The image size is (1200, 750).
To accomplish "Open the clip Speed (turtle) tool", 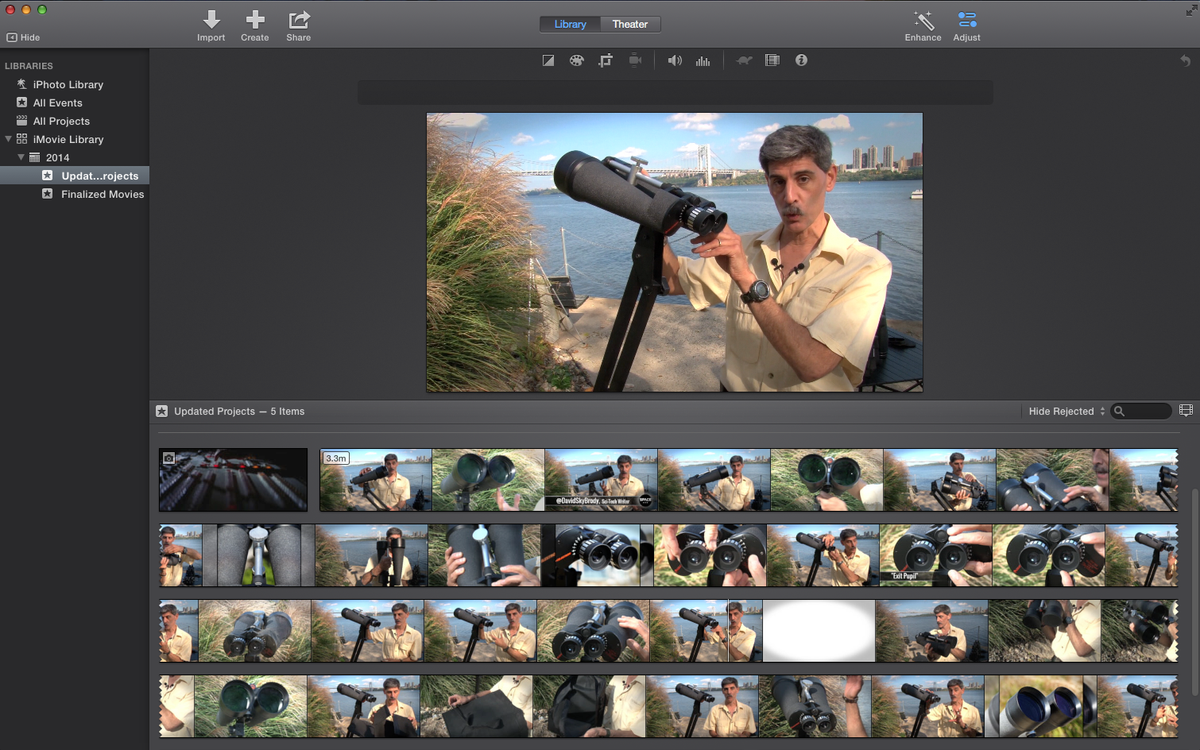I will [x=742, y=60].
